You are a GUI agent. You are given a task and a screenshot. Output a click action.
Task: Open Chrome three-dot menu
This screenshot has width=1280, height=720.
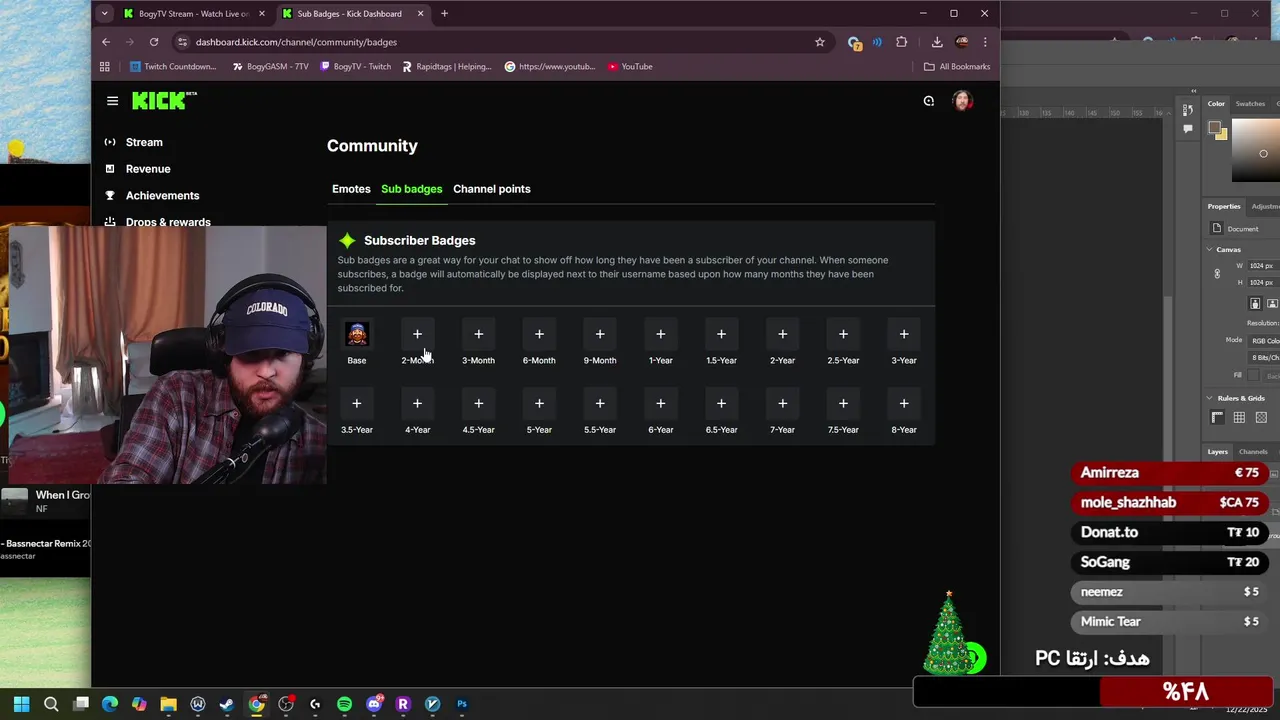pos(985,42)
